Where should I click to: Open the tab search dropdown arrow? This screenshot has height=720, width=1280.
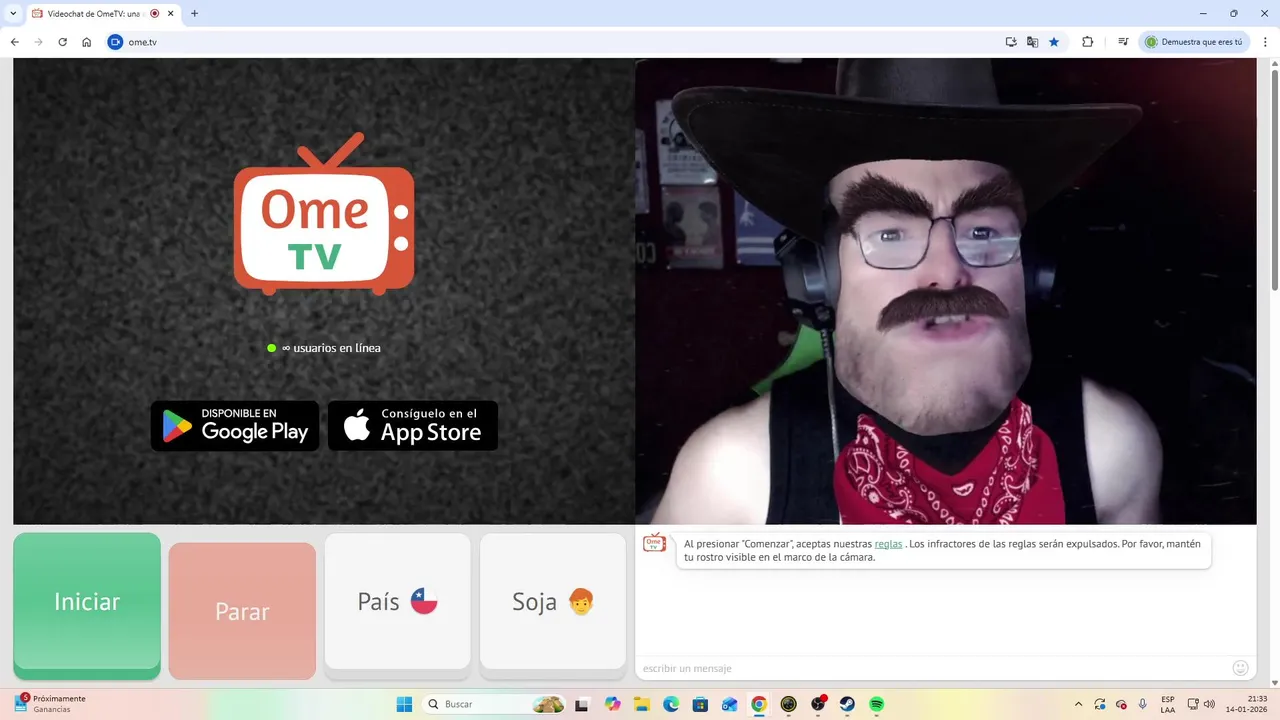tap(13, 13)
